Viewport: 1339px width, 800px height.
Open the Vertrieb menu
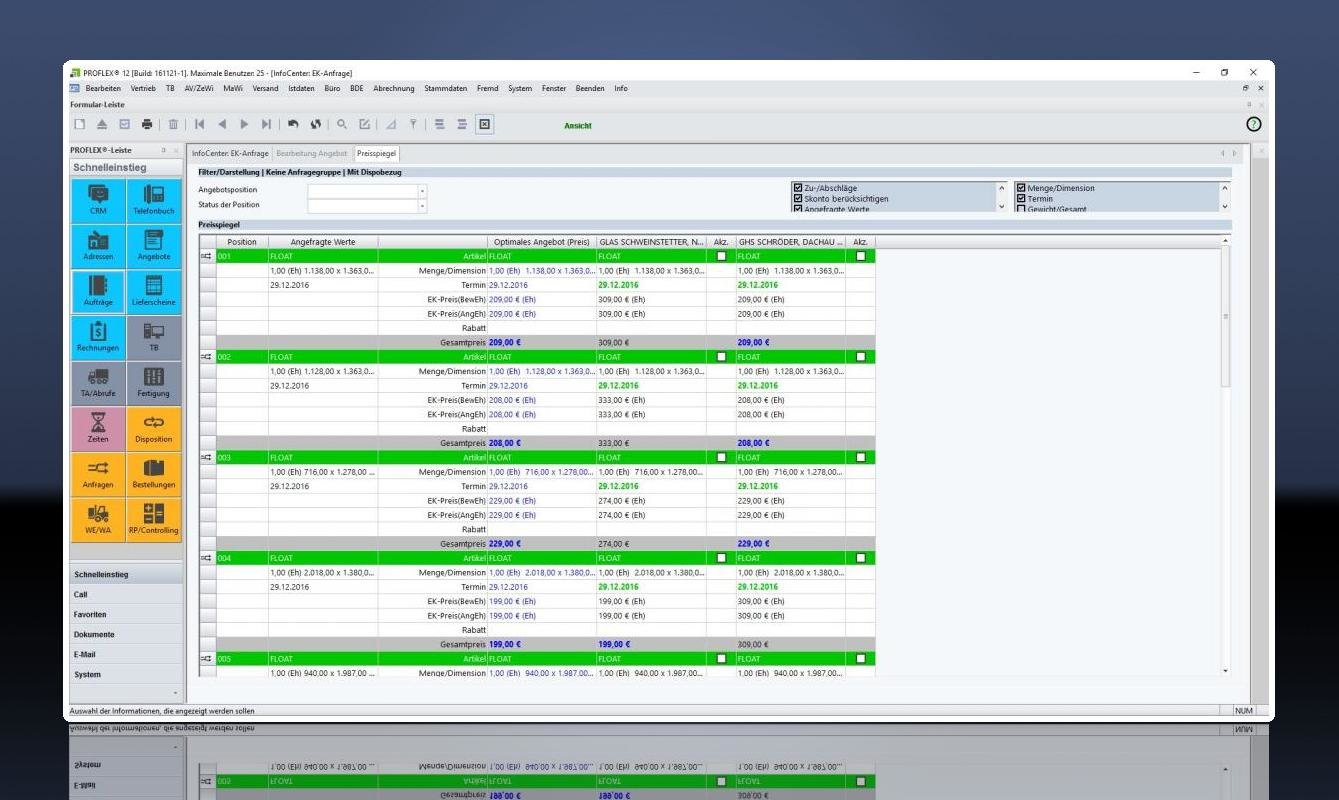[x=143, y=88]
